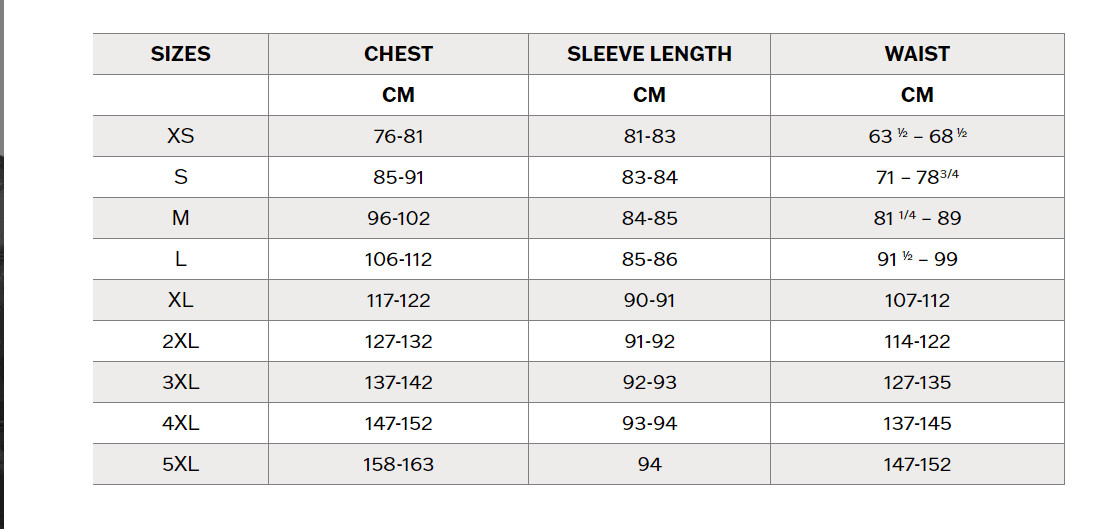1112x529 pixels.
Task: Select chest value 106-112 for size L
Action: [398, 259]
